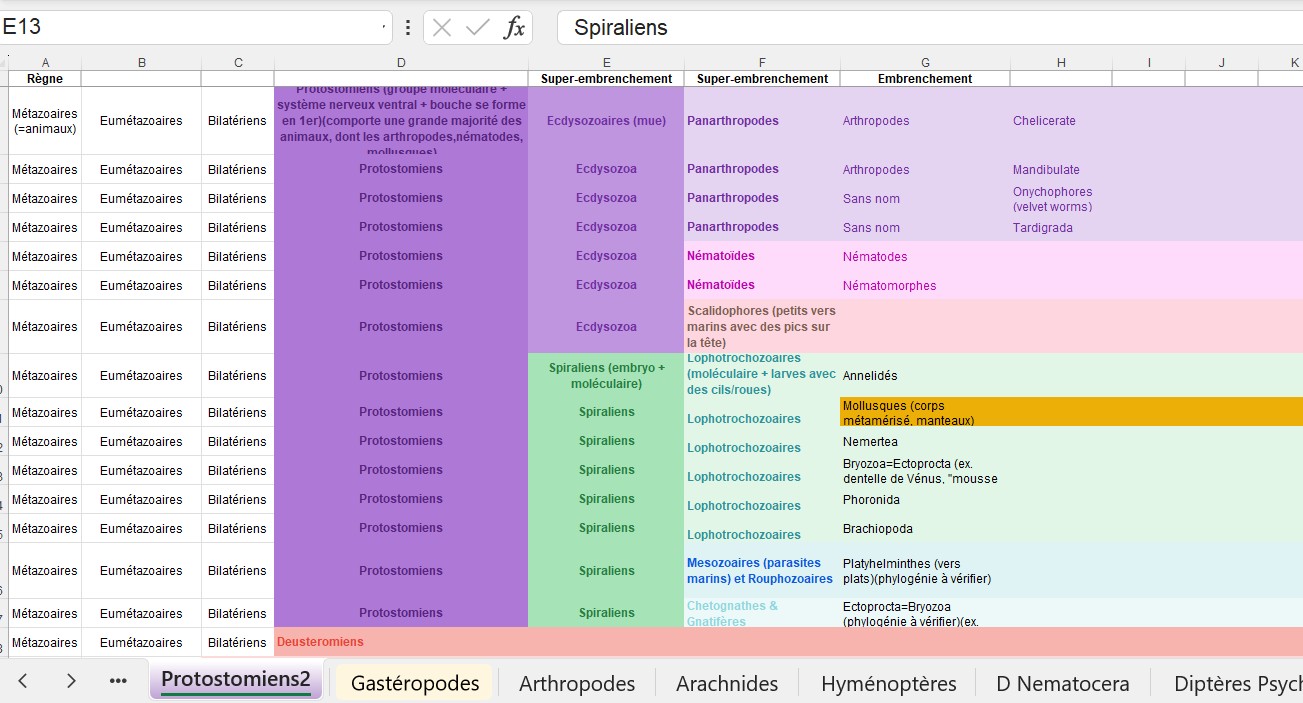Switch to Hyménoptères sheet tab
Viewport: 1303px width, 703px height.
(889, 684)
